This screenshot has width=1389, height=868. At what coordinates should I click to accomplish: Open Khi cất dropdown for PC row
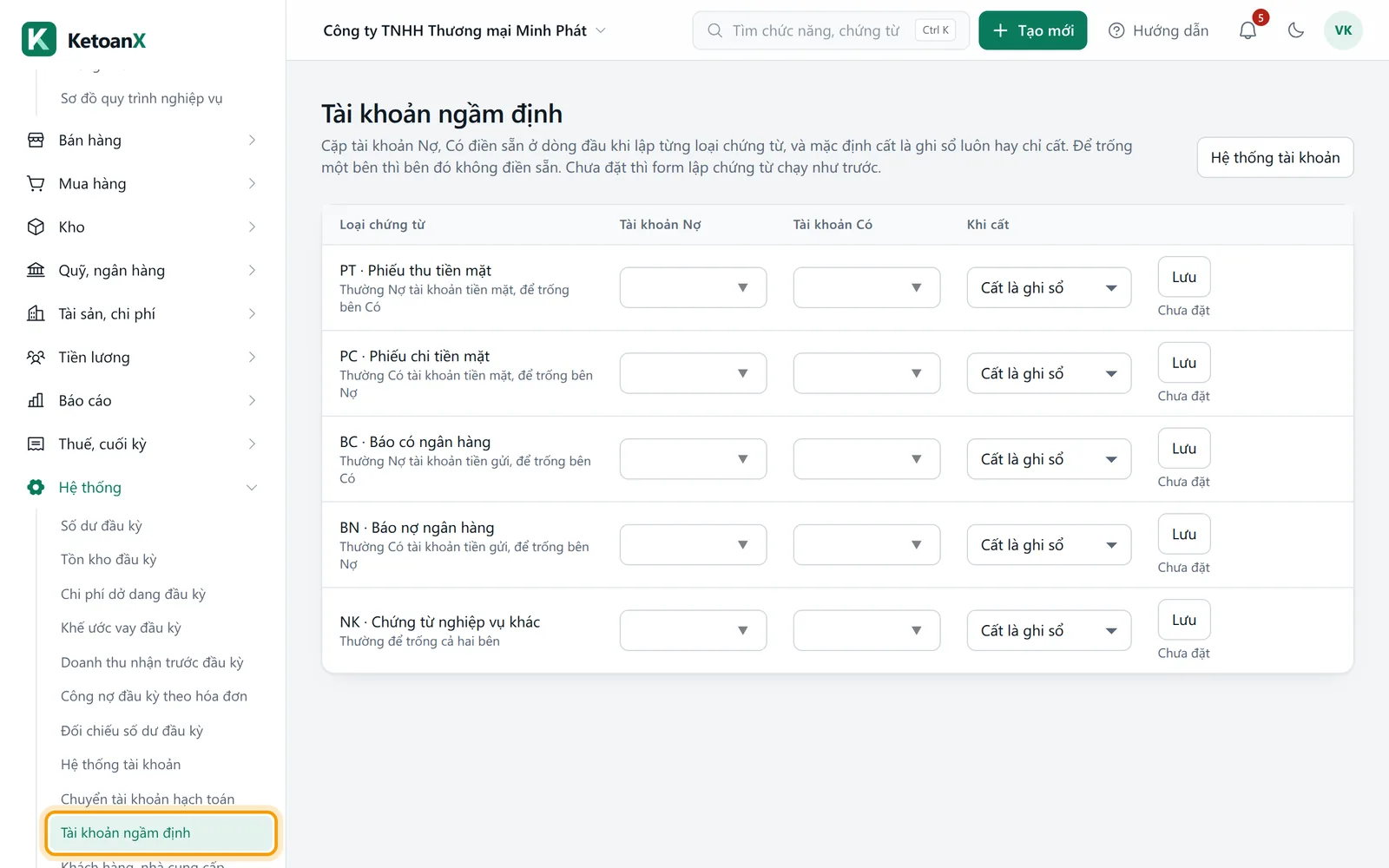coord(1049,373)
